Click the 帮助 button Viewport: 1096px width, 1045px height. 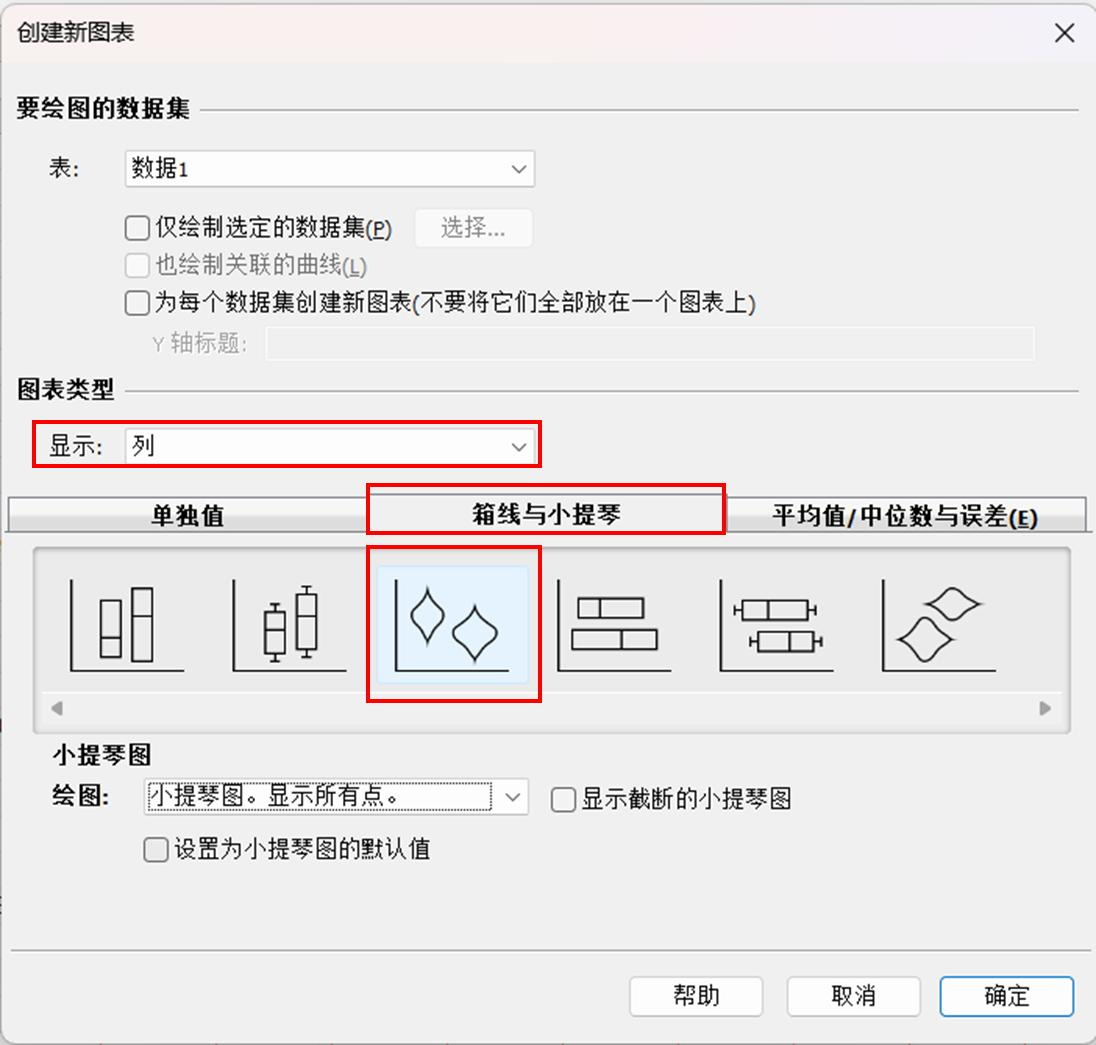696,996
